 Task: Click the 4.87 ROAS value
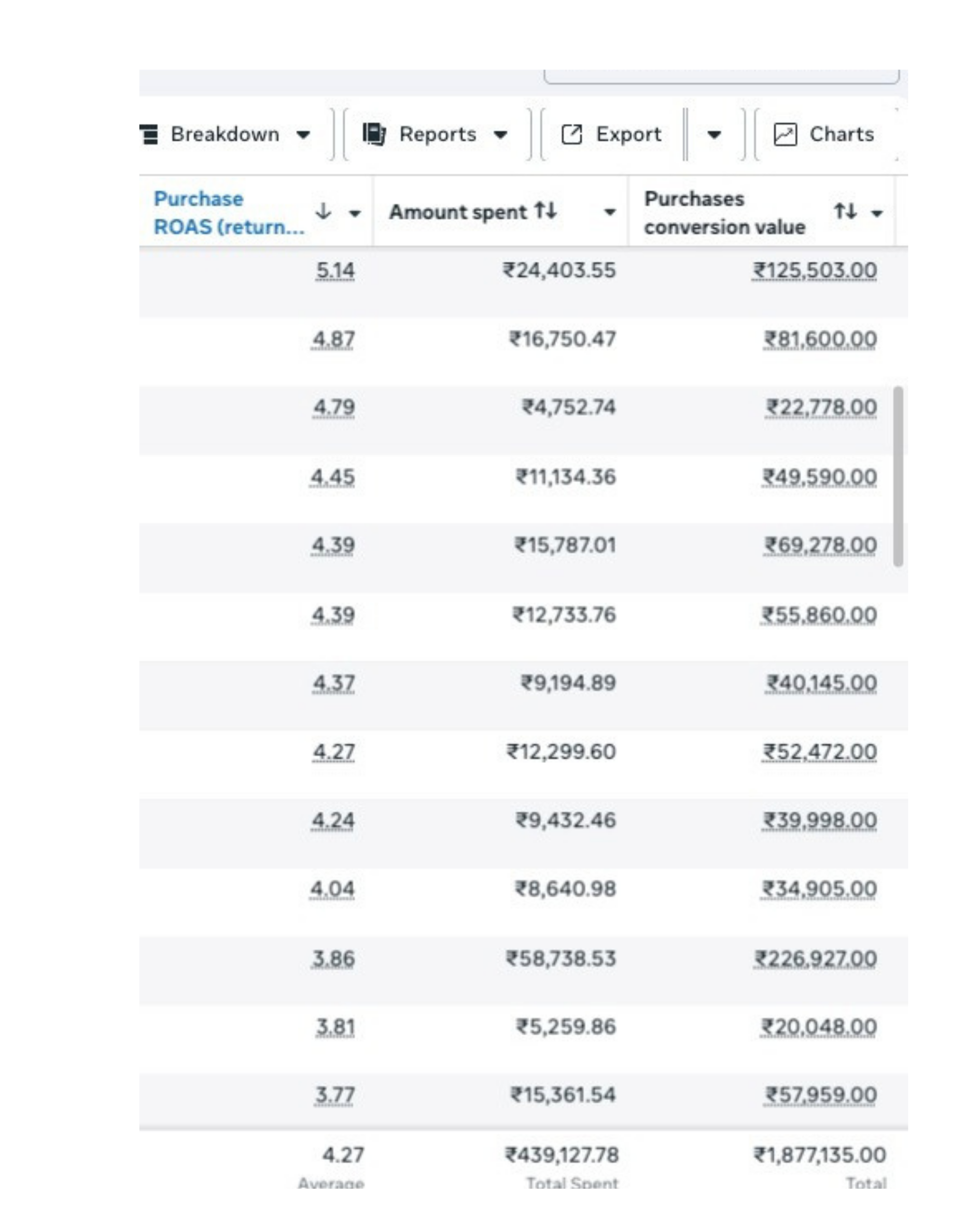click(x=333, y=339)
